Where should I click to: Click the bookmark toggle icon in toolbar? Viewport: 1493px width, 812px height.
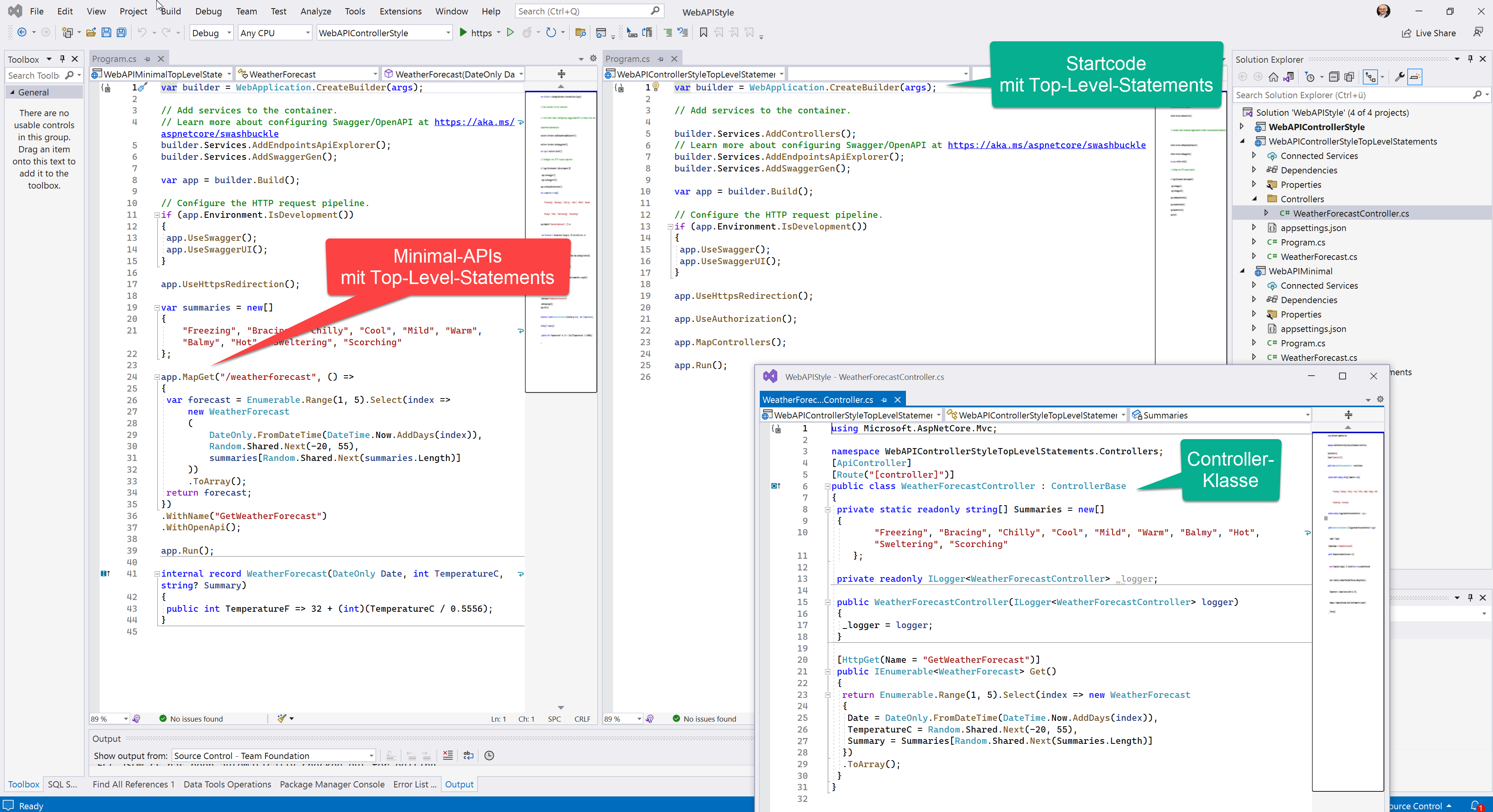pyautogui.click(x=704, y=33)
